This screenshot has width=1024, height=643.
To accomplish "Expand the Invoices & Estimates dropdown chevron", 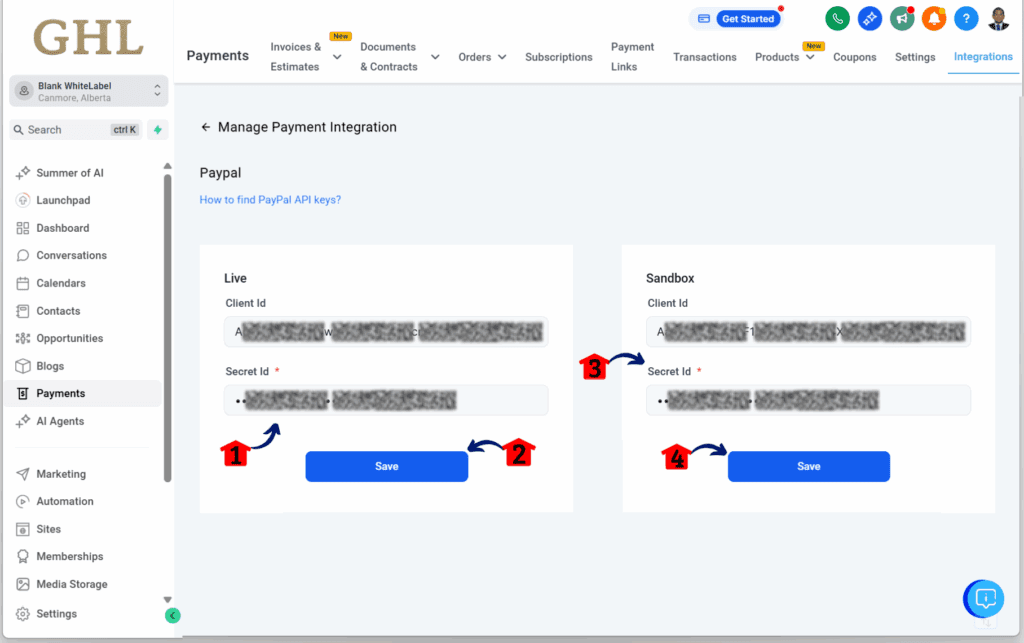I will click(x=337, y=57).
